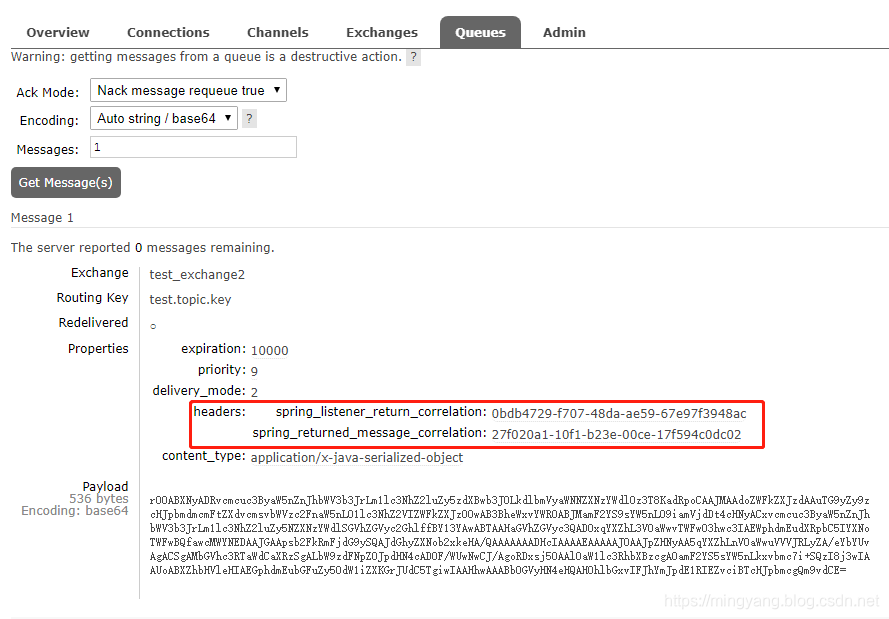Click the test_exchange2 exchange value

coord(196,274)
